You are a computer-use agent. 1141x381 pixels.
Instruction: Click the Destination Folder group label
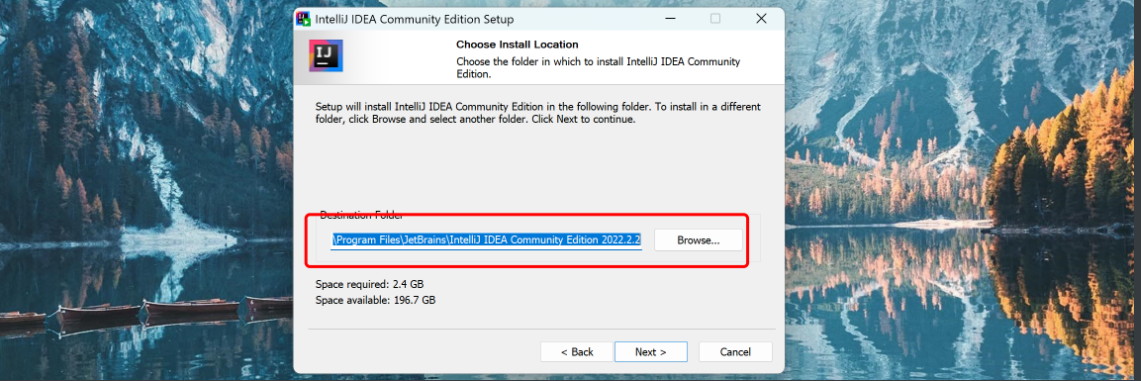point(362,215)
